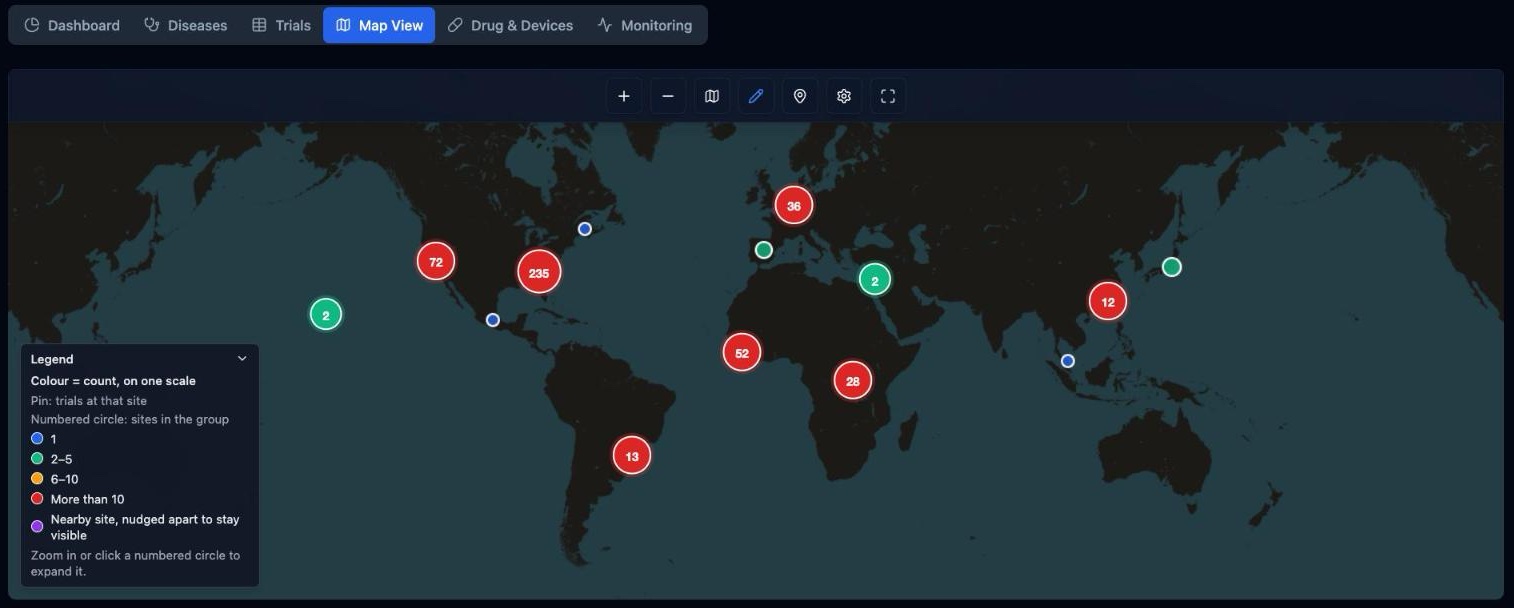The width and height of the screenshot is (1514, 608).
Task: Click the Legend title text
Action: tap(52, 359)
